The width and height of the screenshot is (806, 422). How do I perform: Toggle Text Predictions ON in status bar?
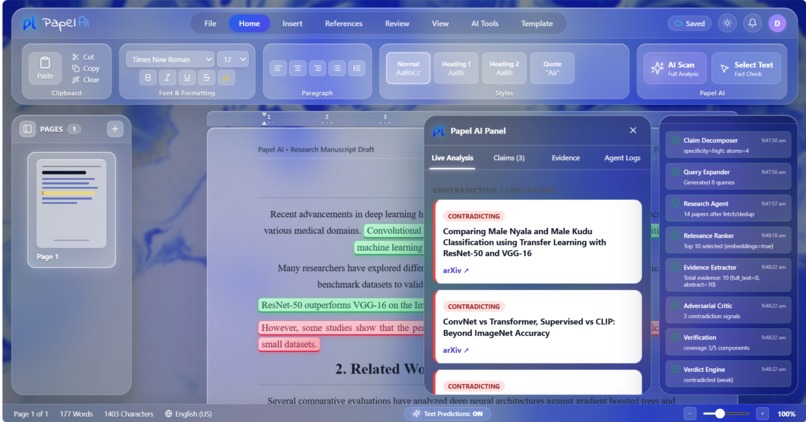coord(447,414)
